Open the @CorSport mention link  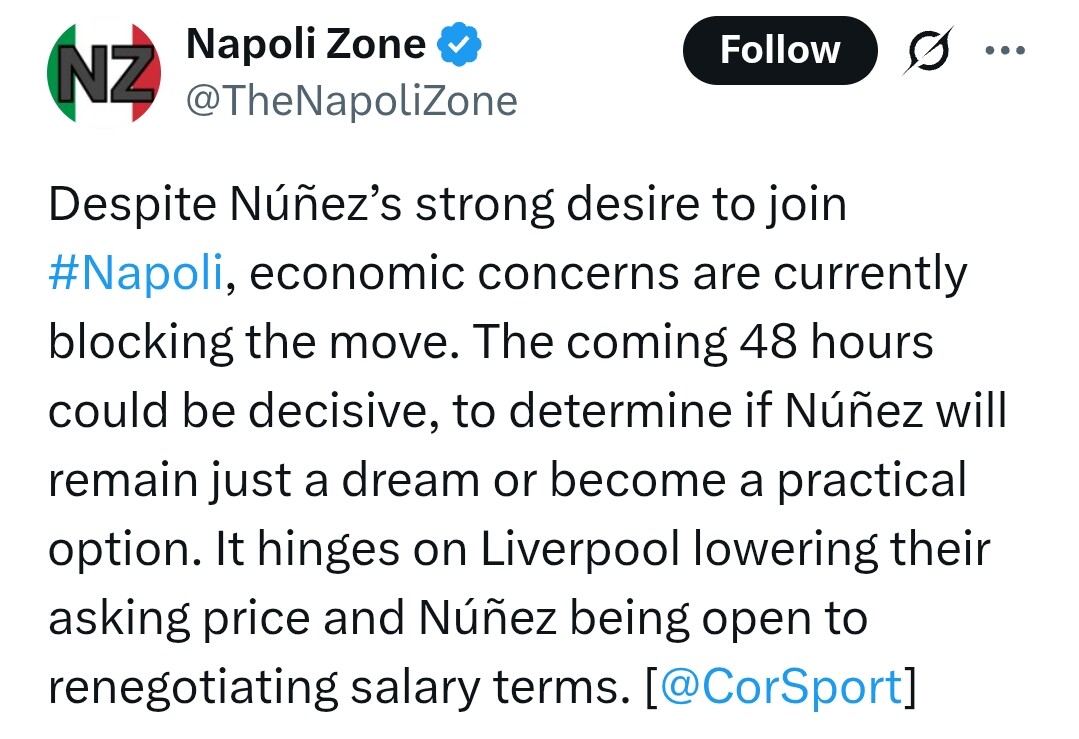pyautogui.click(x=782, y=686)
